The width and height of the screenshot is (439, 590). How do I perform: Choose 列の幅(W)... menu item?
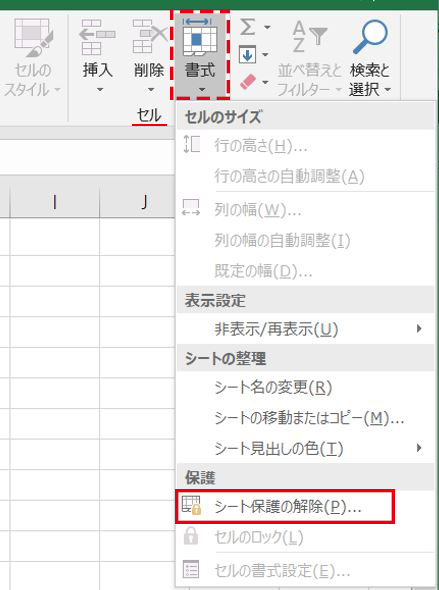[x=305, y=210]
